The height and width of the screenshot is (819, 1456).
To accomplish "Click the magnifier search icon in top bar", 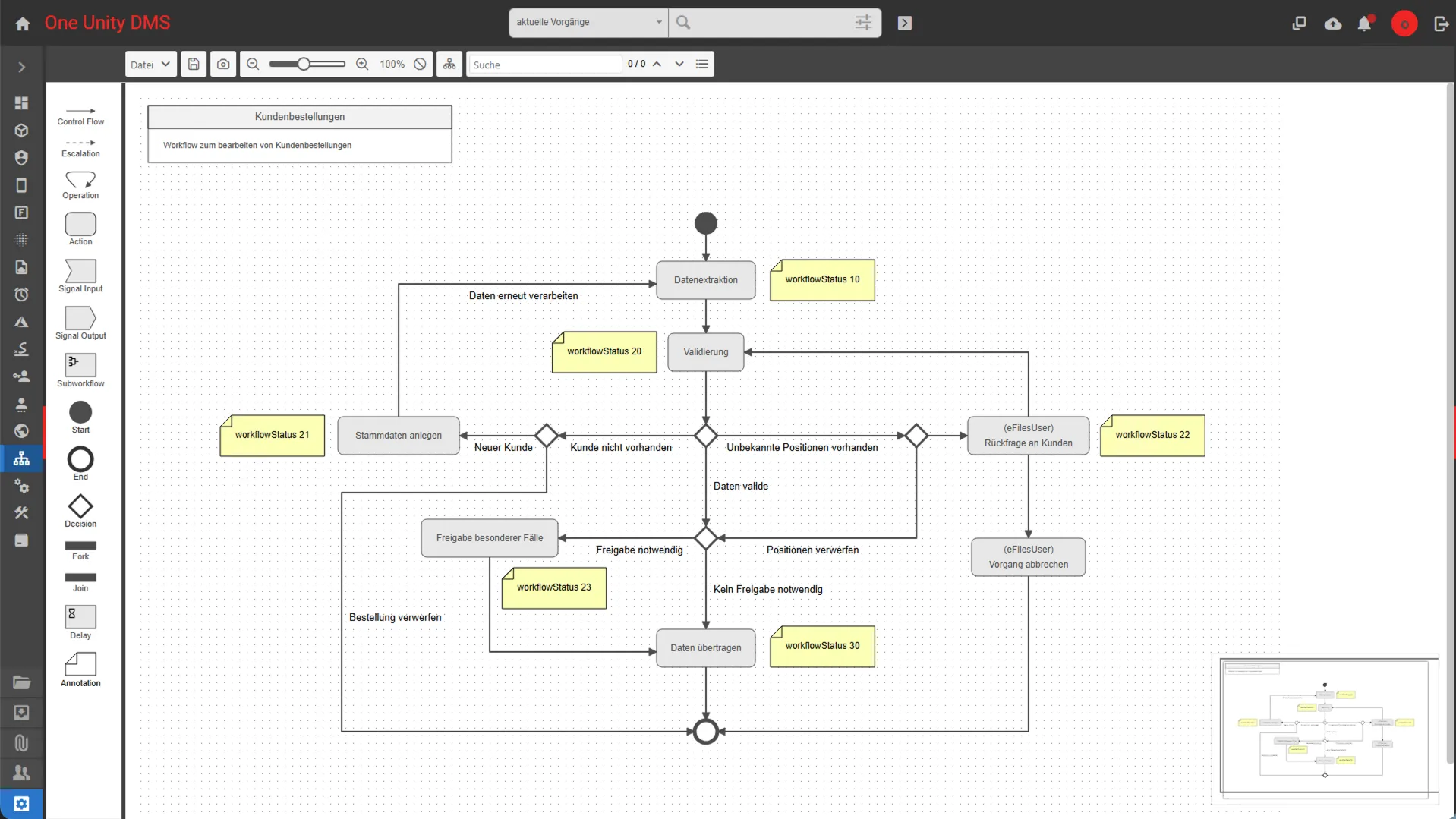I will [683, 23].
